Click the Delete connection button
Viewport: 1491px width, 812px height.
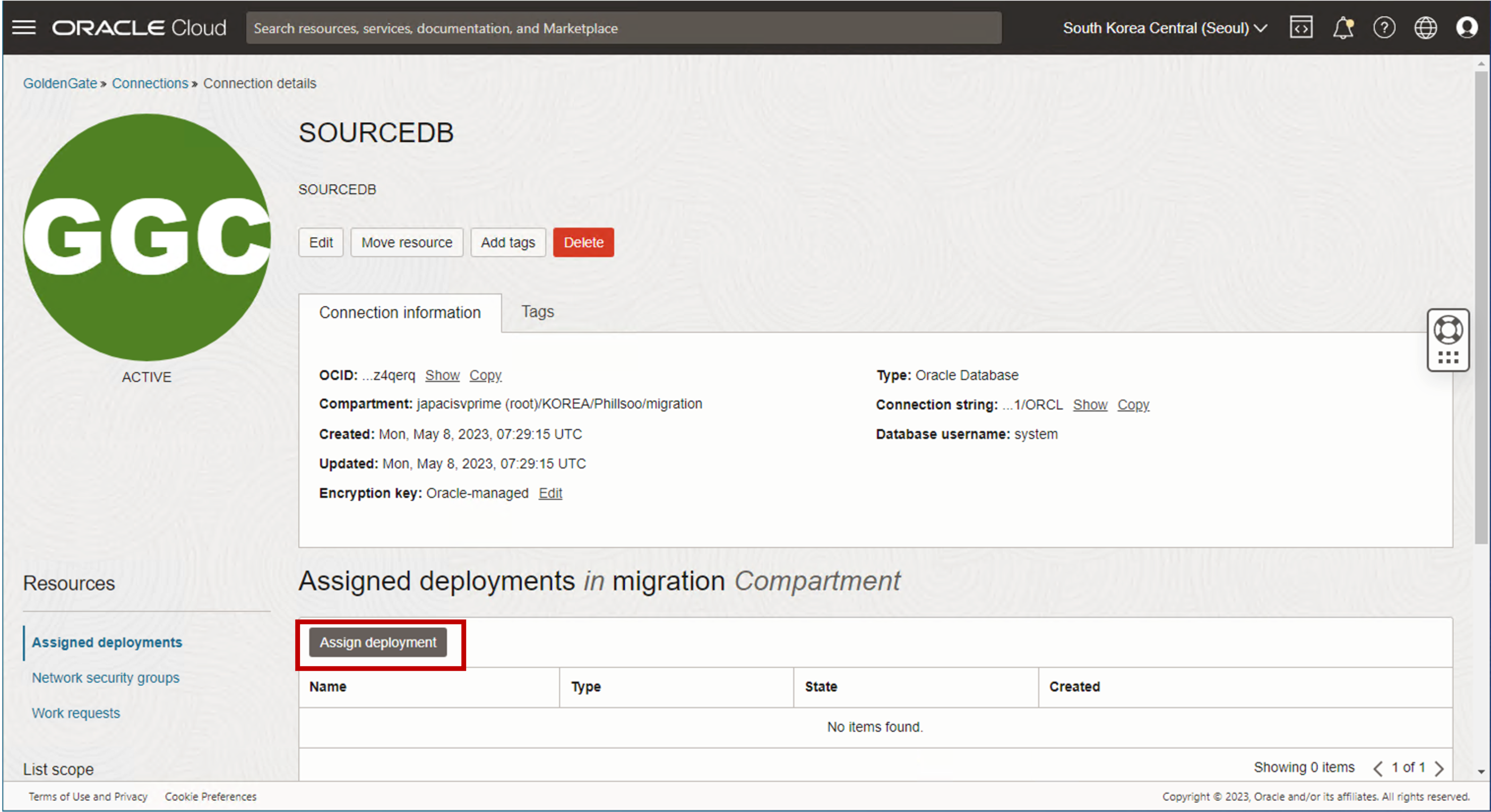[x=583, y=242]
